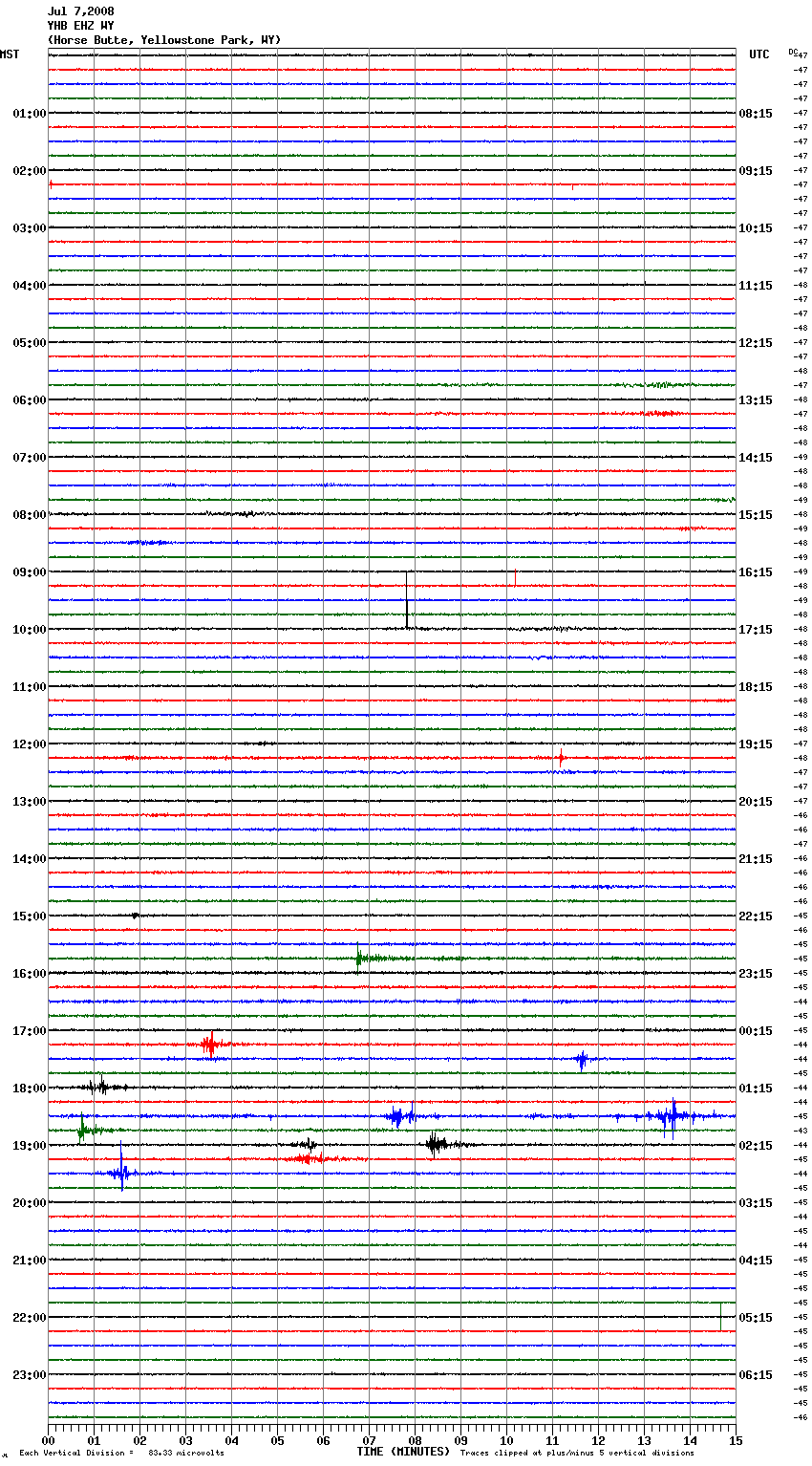Click the "19:15" UTC time label
Viewport: 812px width, 1466px height.
click(x=756, y=744)
